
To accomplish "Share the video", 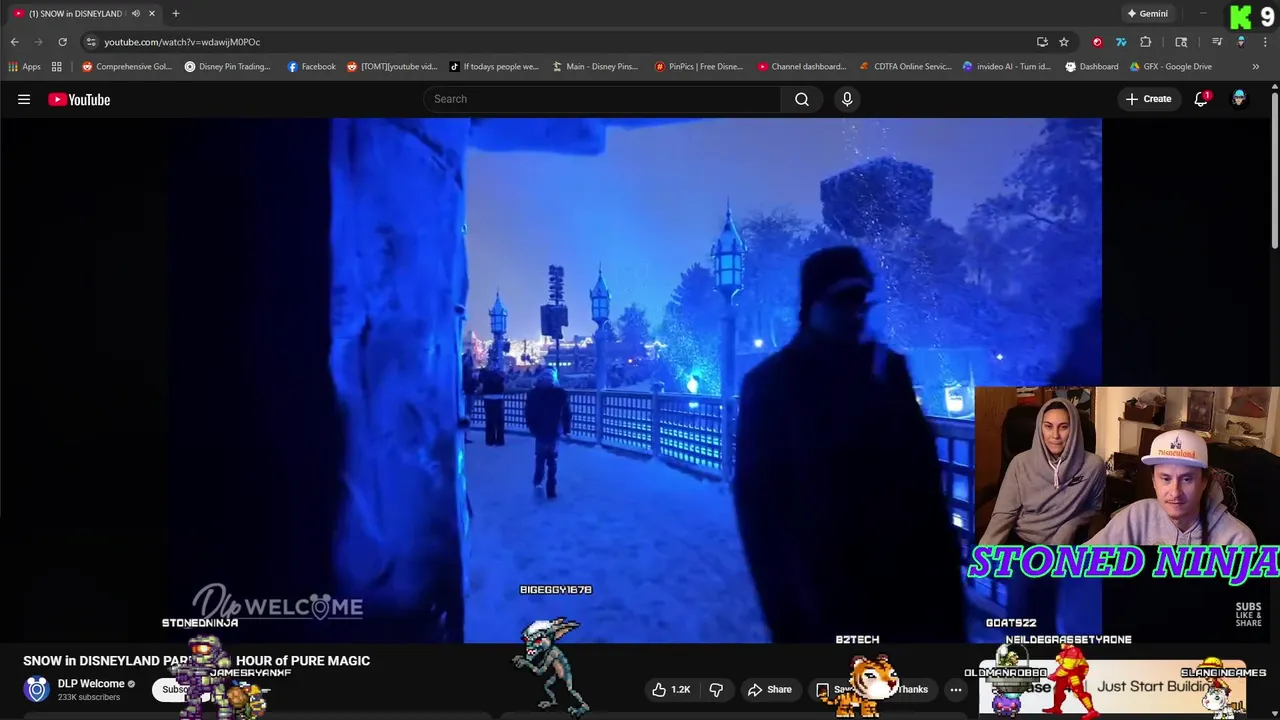I will 770,689.
